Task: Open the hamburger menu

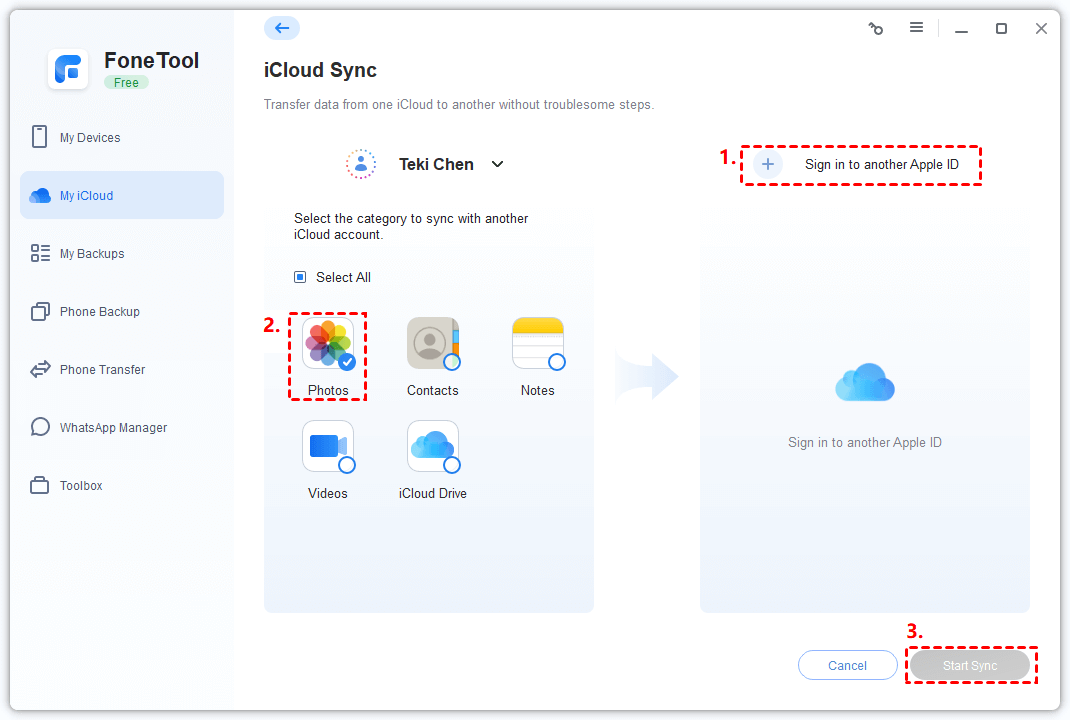Action: click(916, 28)
